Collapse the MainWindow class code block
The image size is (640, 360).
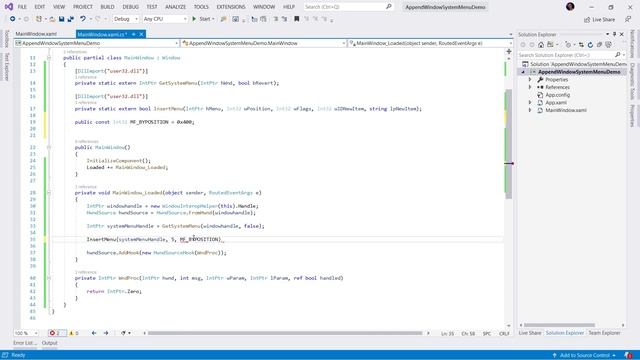click(x=49, y=58)
